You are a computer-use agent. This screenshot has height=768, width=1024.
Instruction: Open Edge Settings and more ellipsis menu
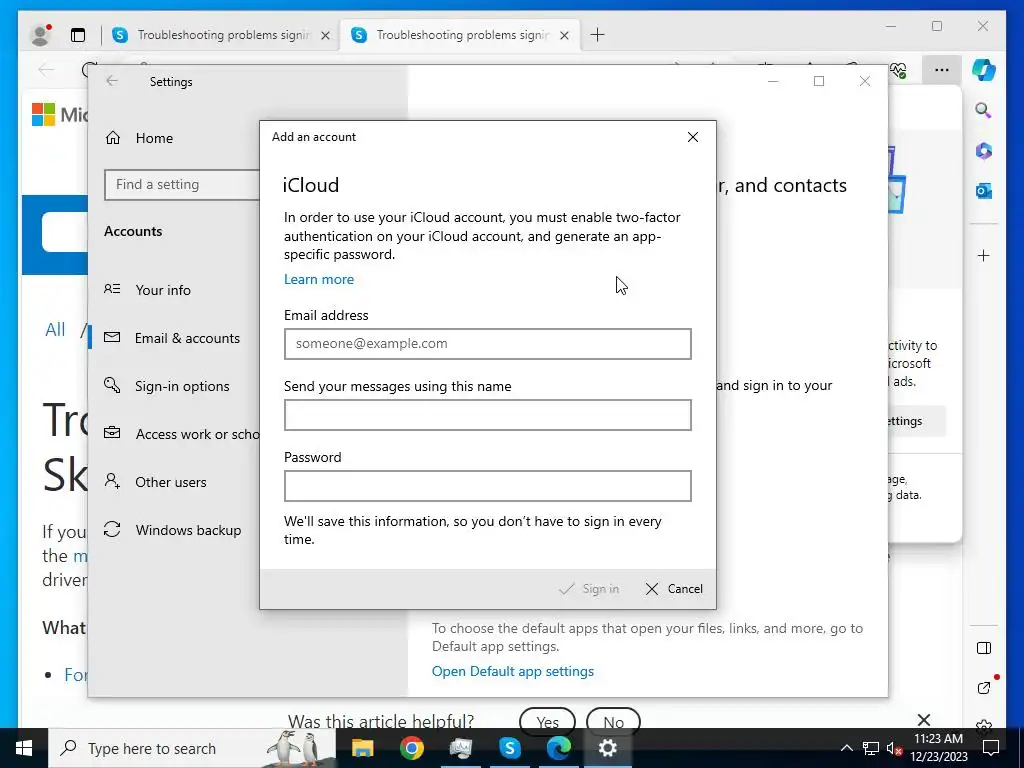[x=941, y=69]
